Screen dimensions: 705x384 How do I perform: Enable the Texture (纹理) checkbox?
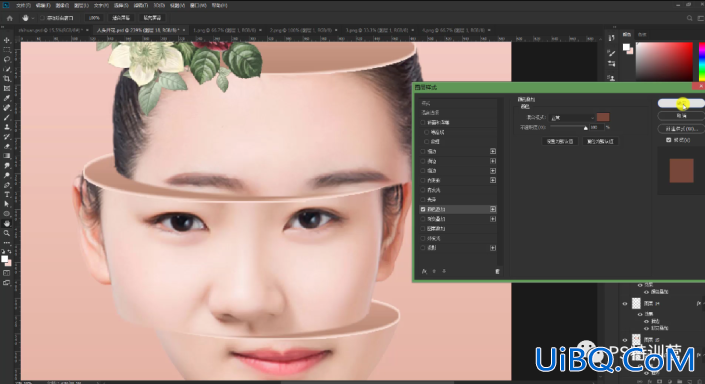(427, 142)
